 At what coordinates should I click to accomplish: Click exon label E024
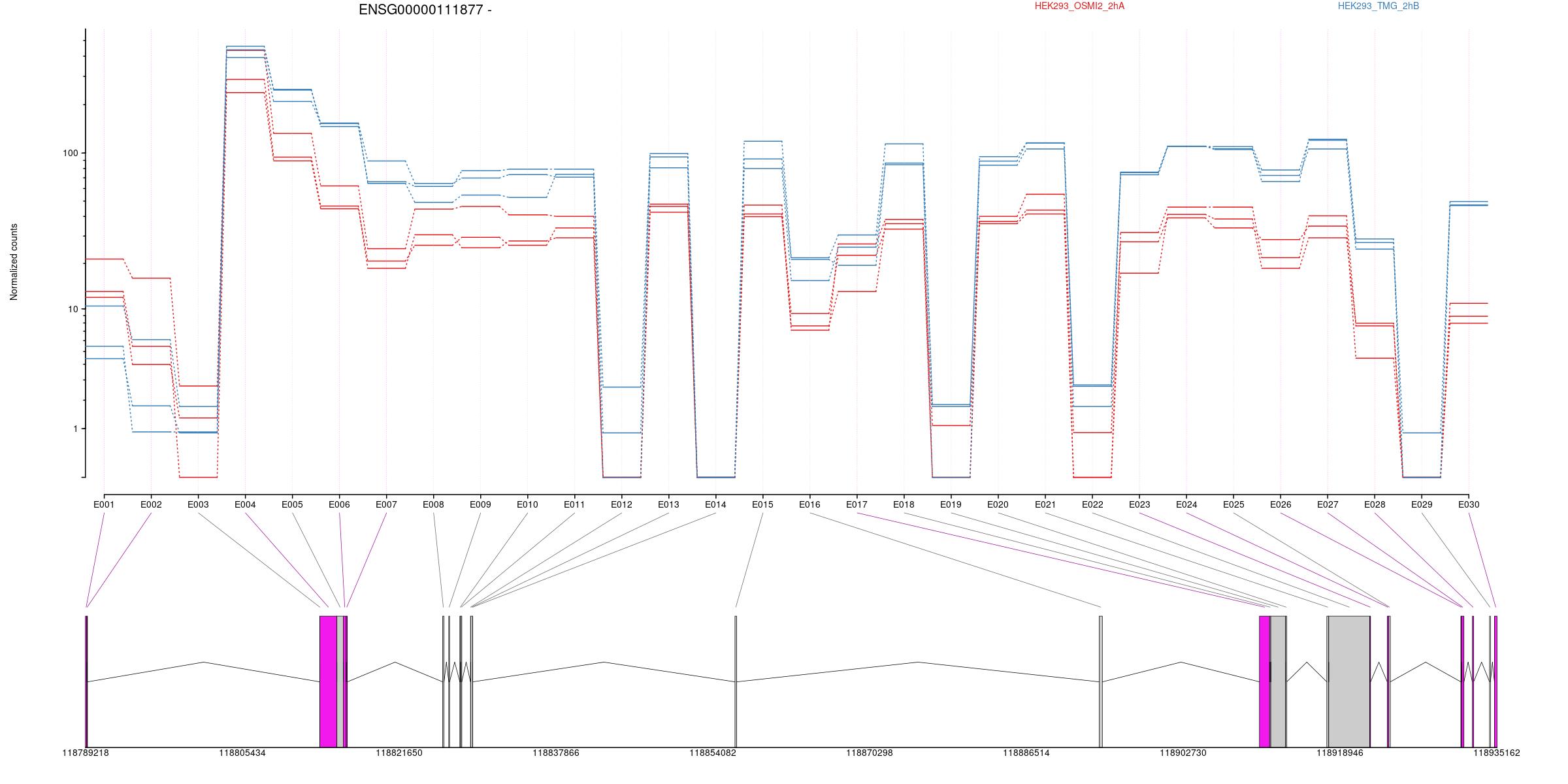[1186, 504]
